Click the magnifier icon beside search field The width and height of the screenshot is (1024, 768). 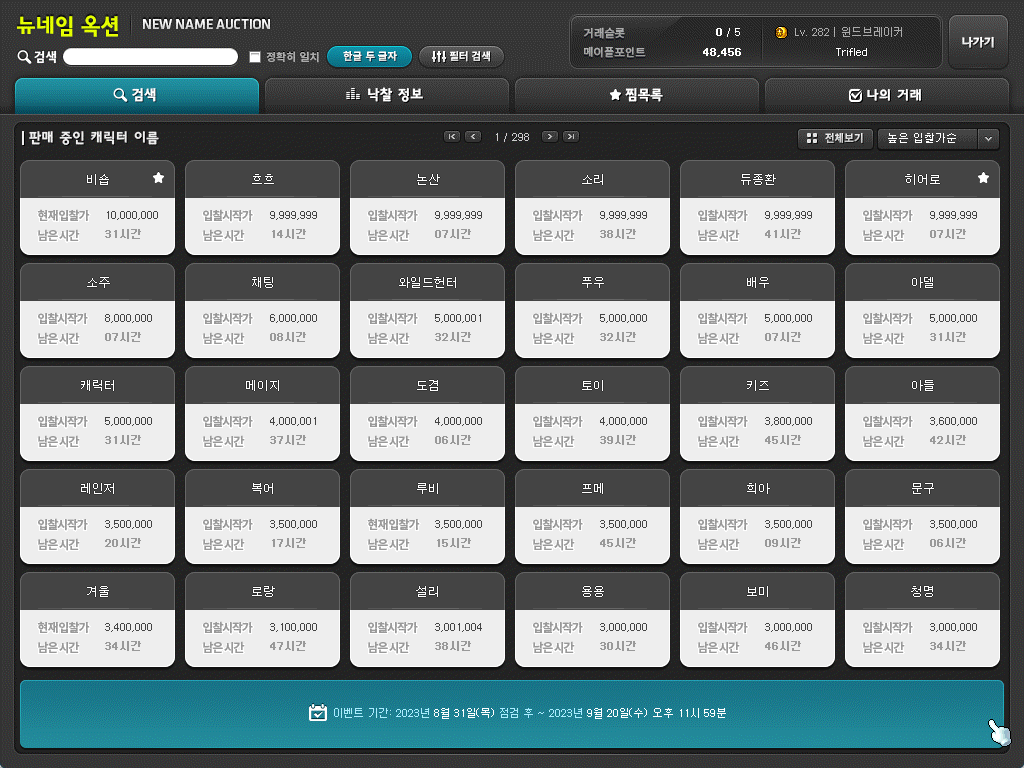(x=24, y=57)
